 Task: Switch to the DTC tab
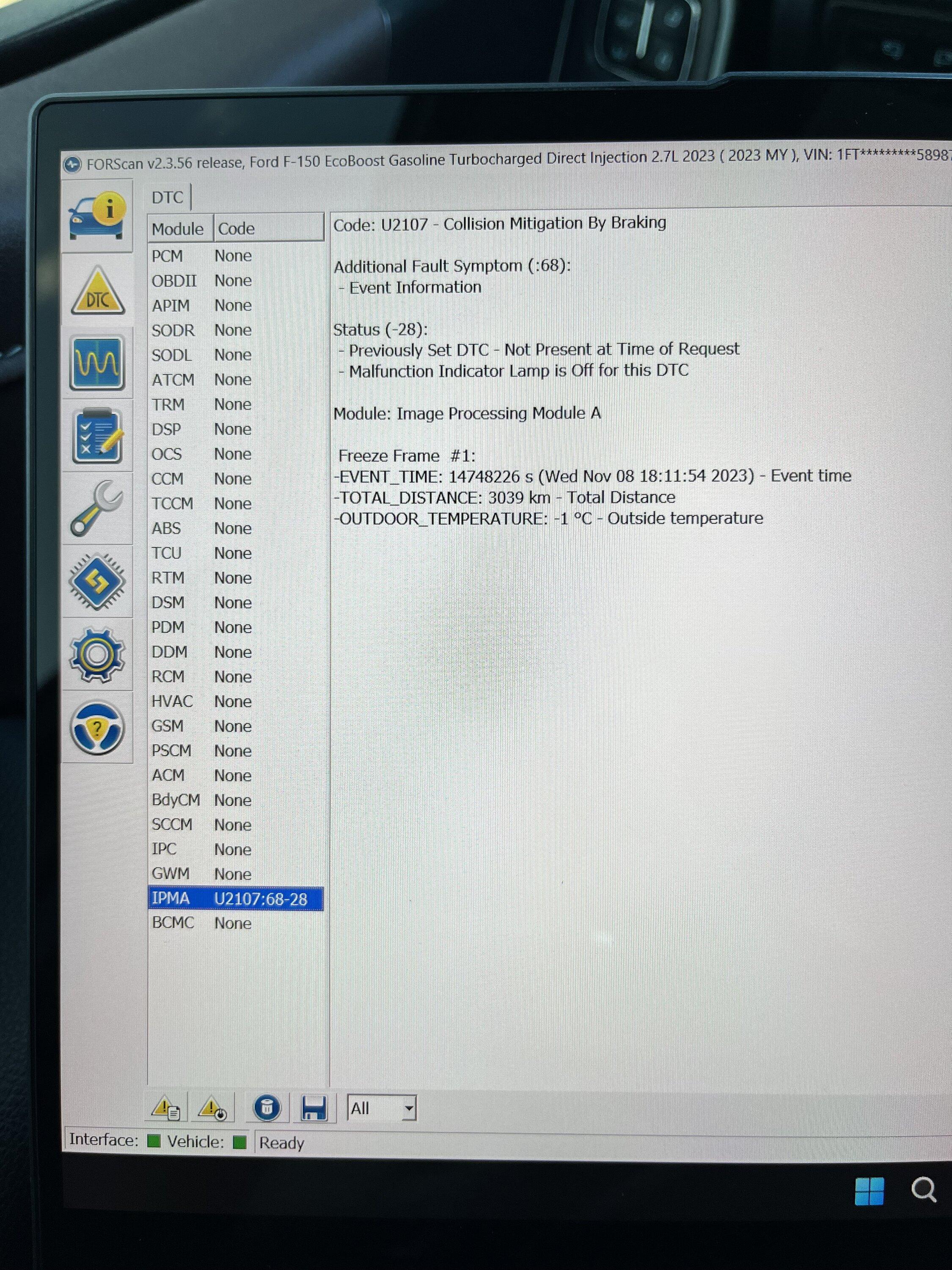click(x=167, y=198)
